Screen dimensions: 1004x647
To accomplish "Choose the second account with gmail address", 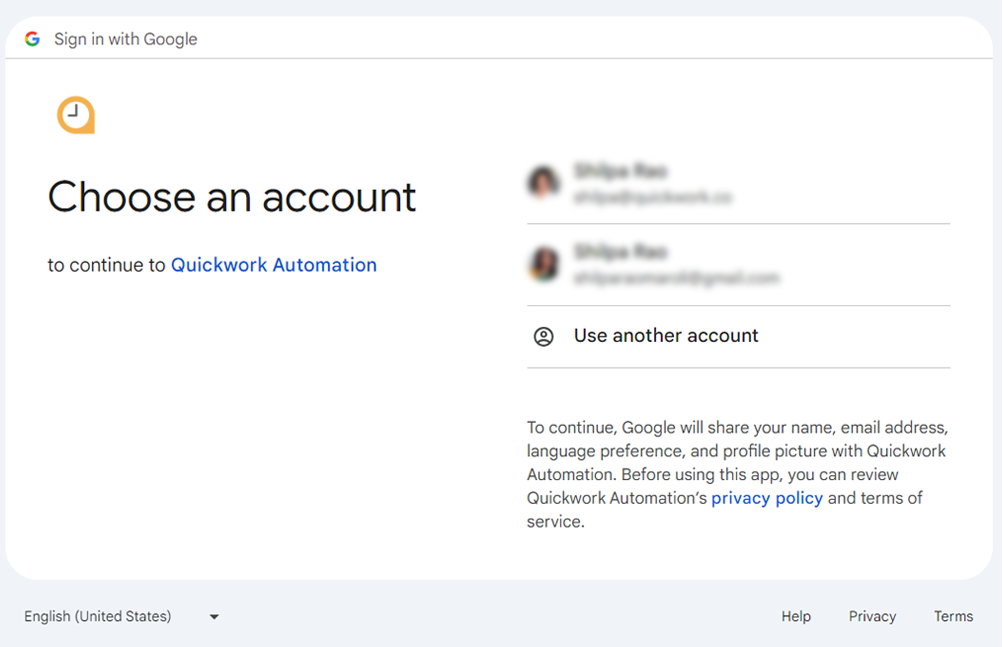I will coord(738,265).
